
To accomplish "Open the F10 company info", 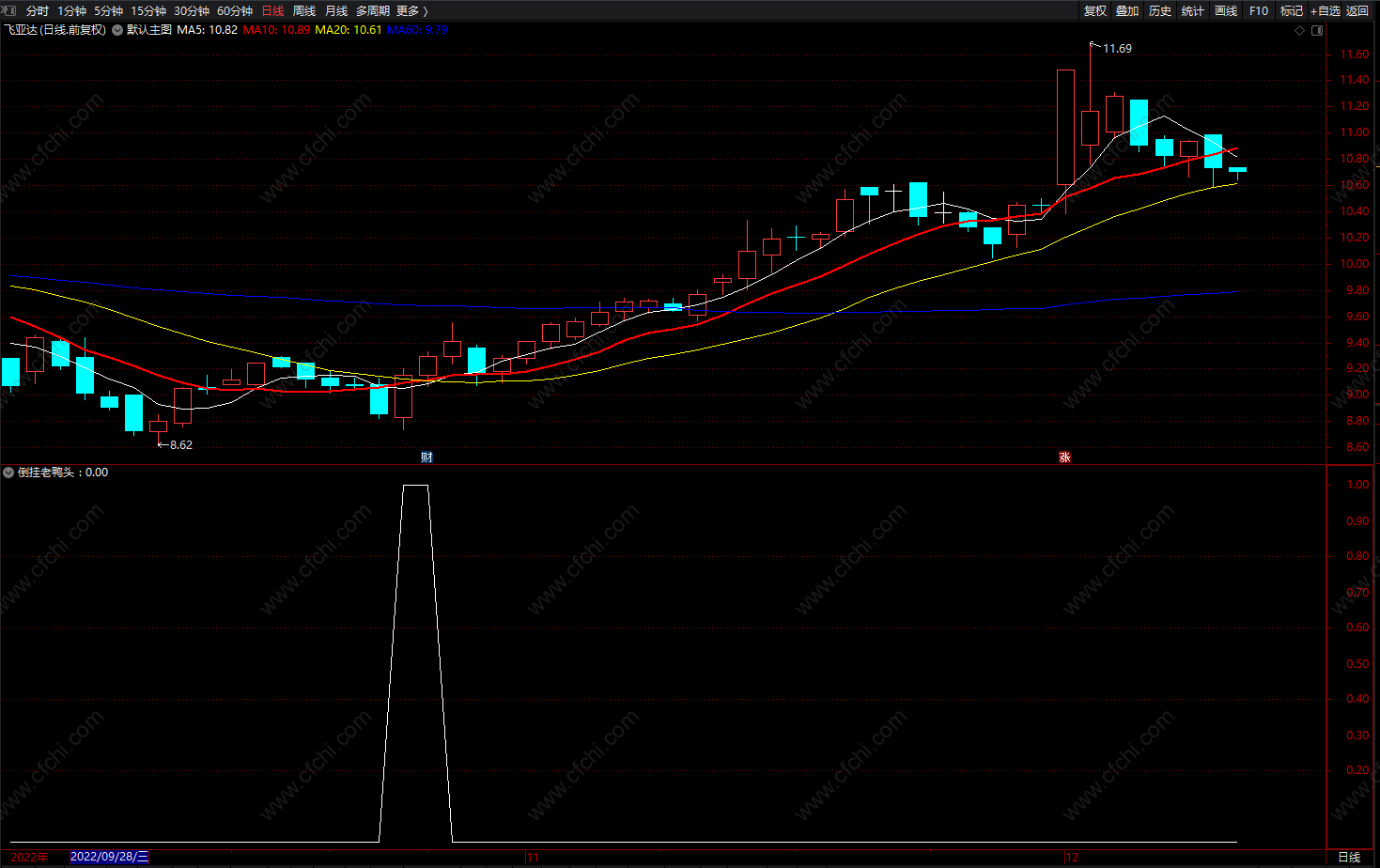I will coord(1259,11).
